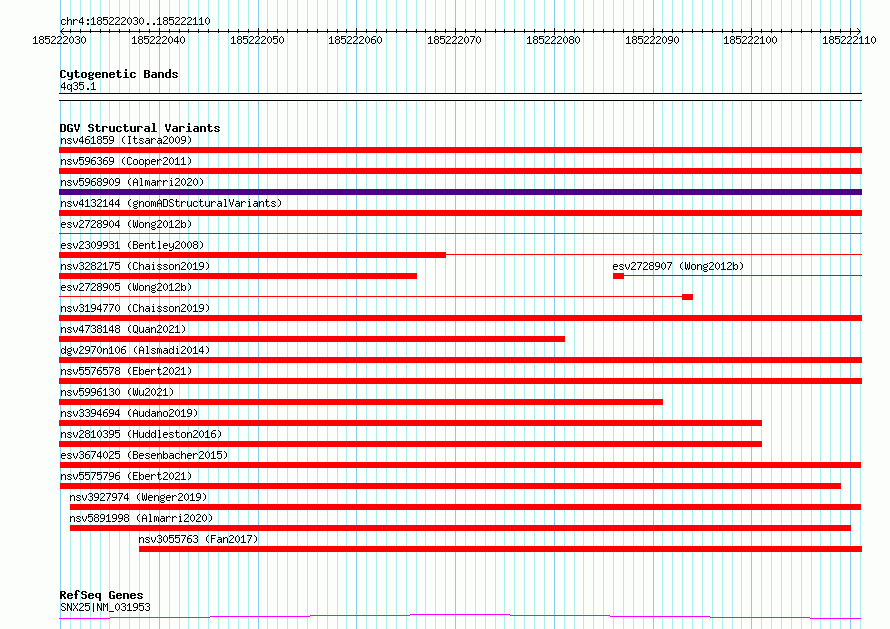Click the small red block of esv2728905

687,297
